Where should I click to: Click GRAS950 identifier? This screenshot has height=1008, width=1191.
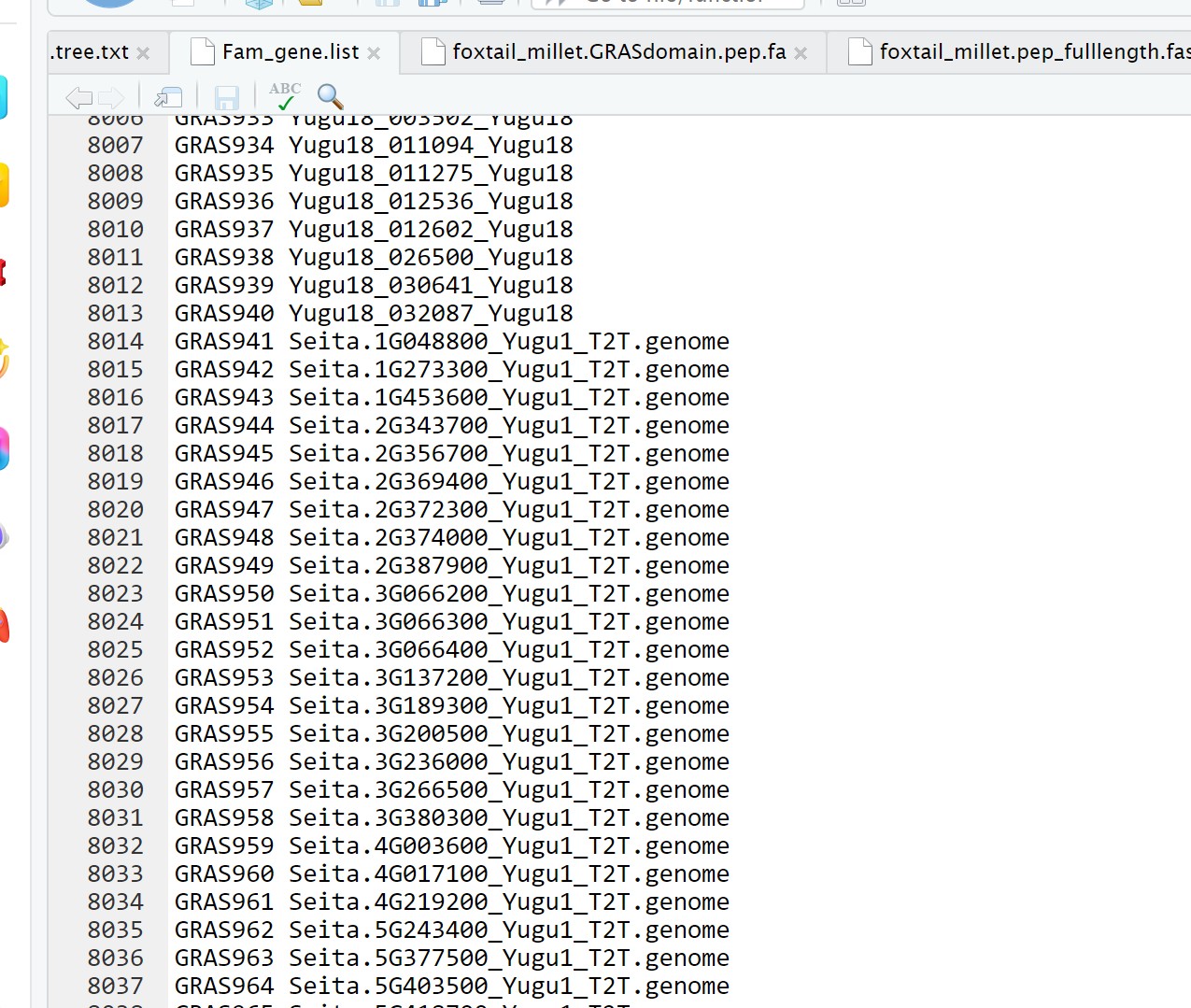pos(224,594)
